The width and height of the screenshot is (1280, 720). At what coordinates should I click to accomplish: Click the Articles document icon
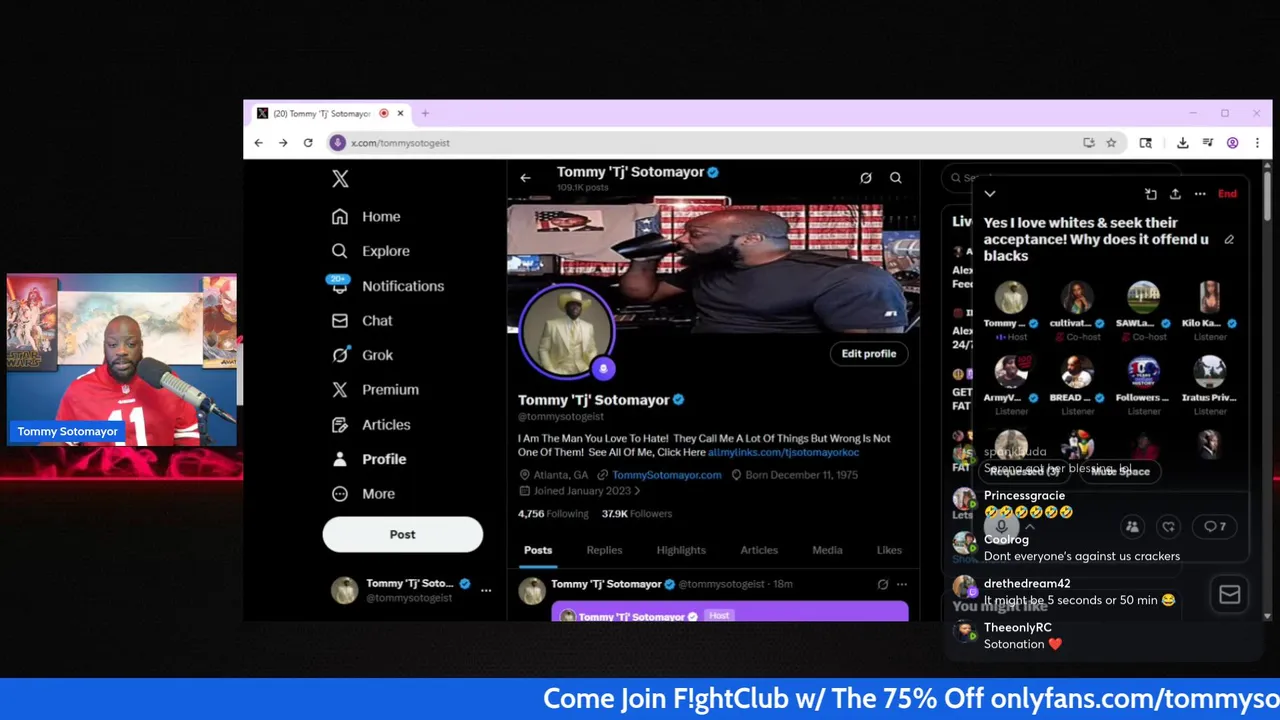click(x=340, y=425)
